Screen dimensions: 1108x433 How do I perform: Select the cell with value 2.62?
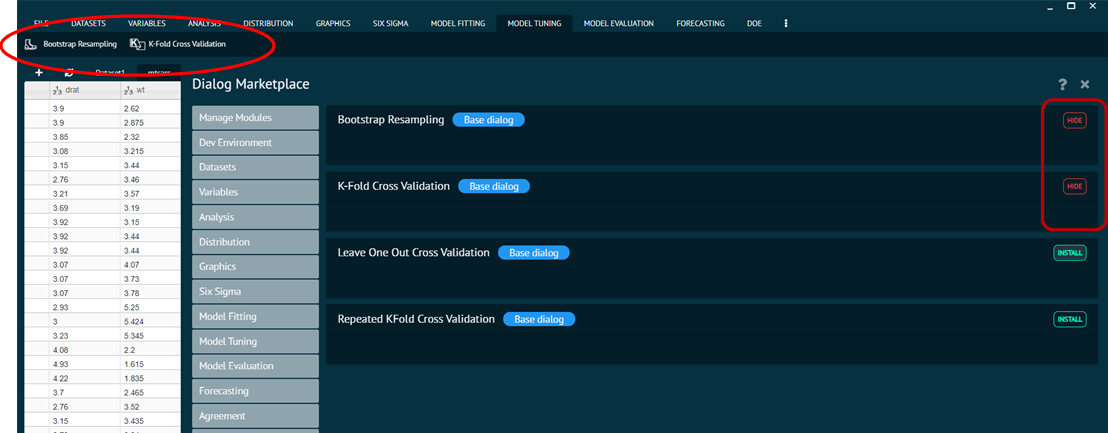click(x=150, y=108)
